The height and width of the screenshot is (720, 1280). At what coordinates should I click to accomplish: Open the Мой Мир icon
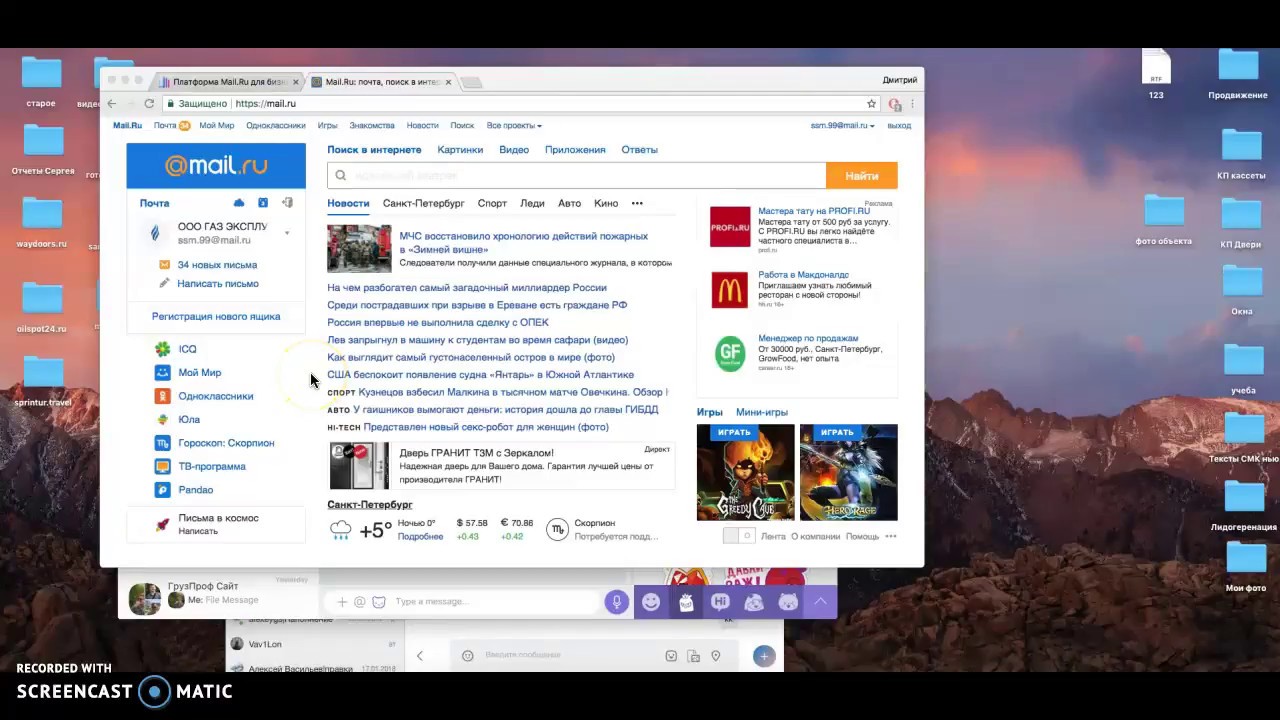162,372
